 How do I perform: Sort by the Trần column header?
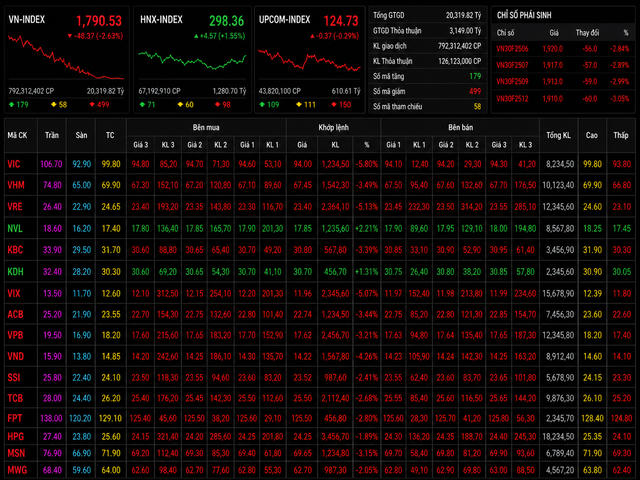52,135
